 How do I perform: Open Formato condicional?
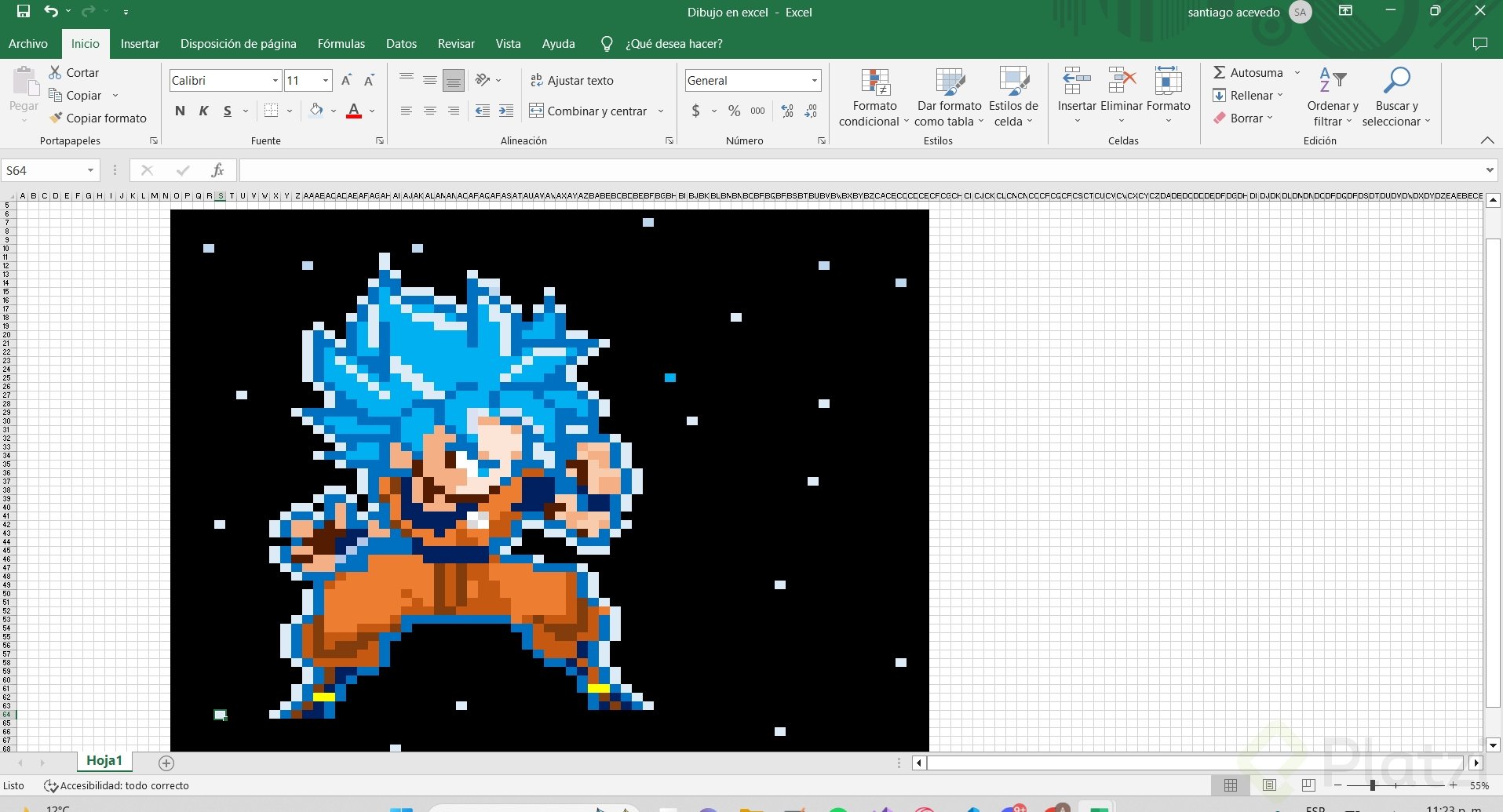click(874, 97)
